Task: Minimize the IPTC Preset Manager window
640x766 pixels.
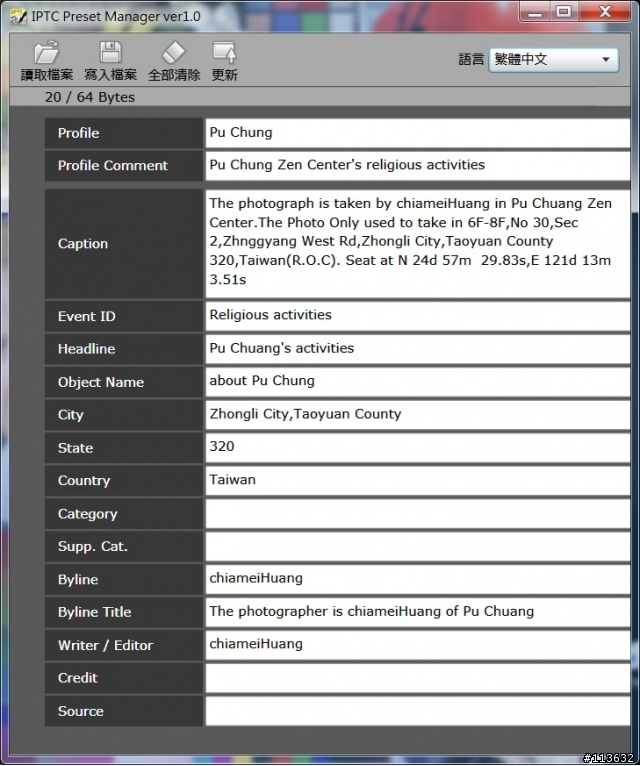Action: (535, 12)
